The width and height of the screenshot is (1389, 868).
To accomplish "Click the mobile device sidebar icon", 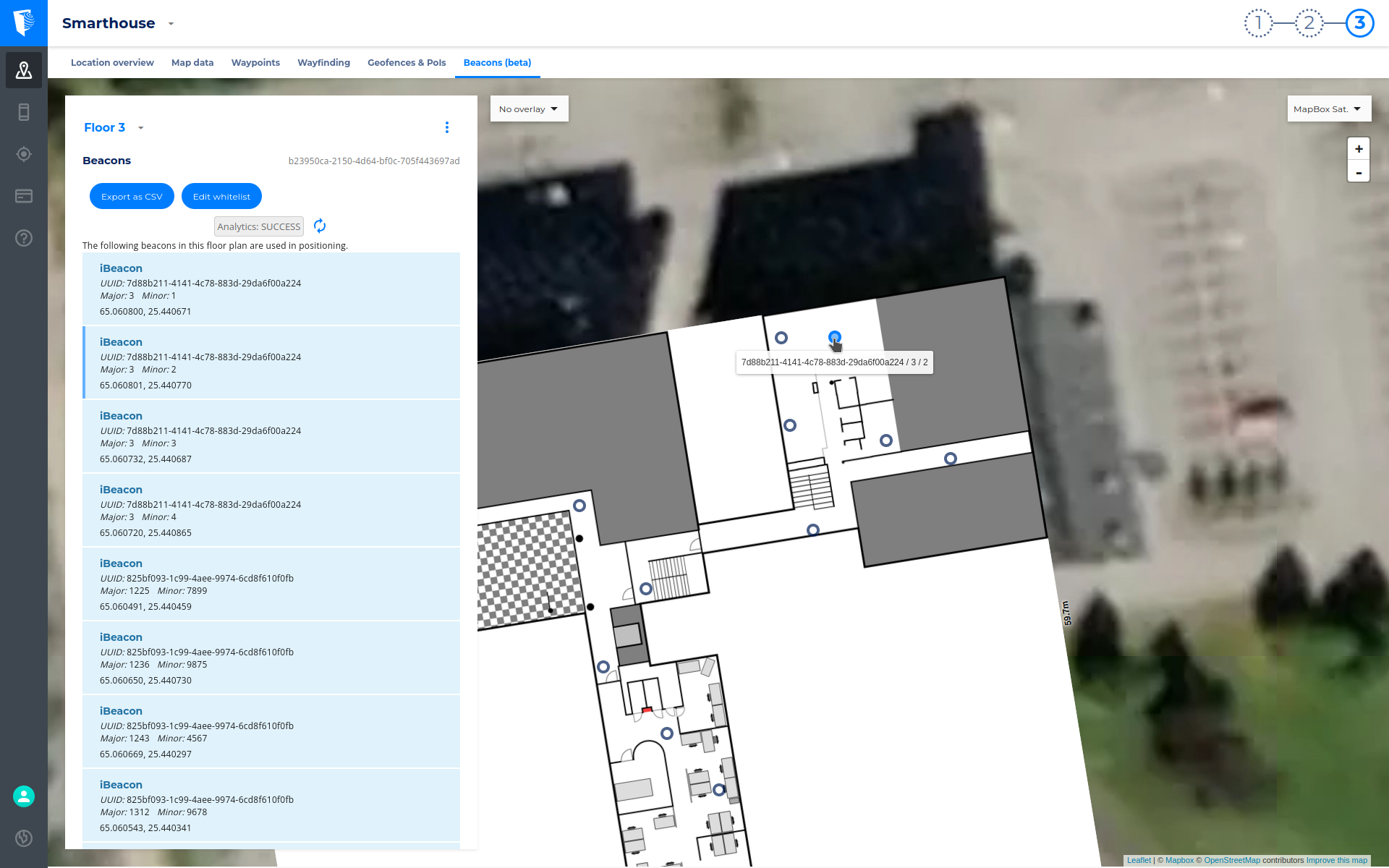I will pyautogui.click(x=24, y=112).
